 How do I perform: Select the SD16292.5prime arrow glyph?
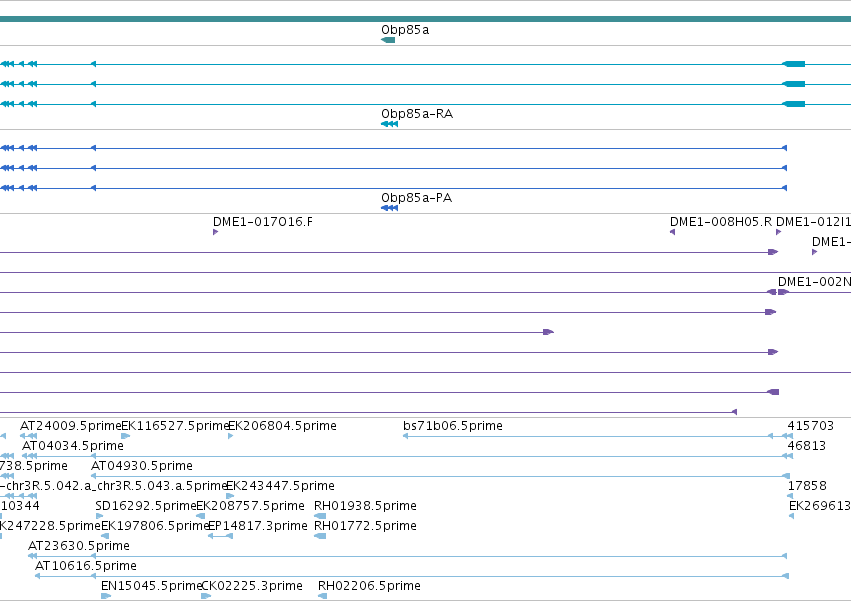point(99,516)
